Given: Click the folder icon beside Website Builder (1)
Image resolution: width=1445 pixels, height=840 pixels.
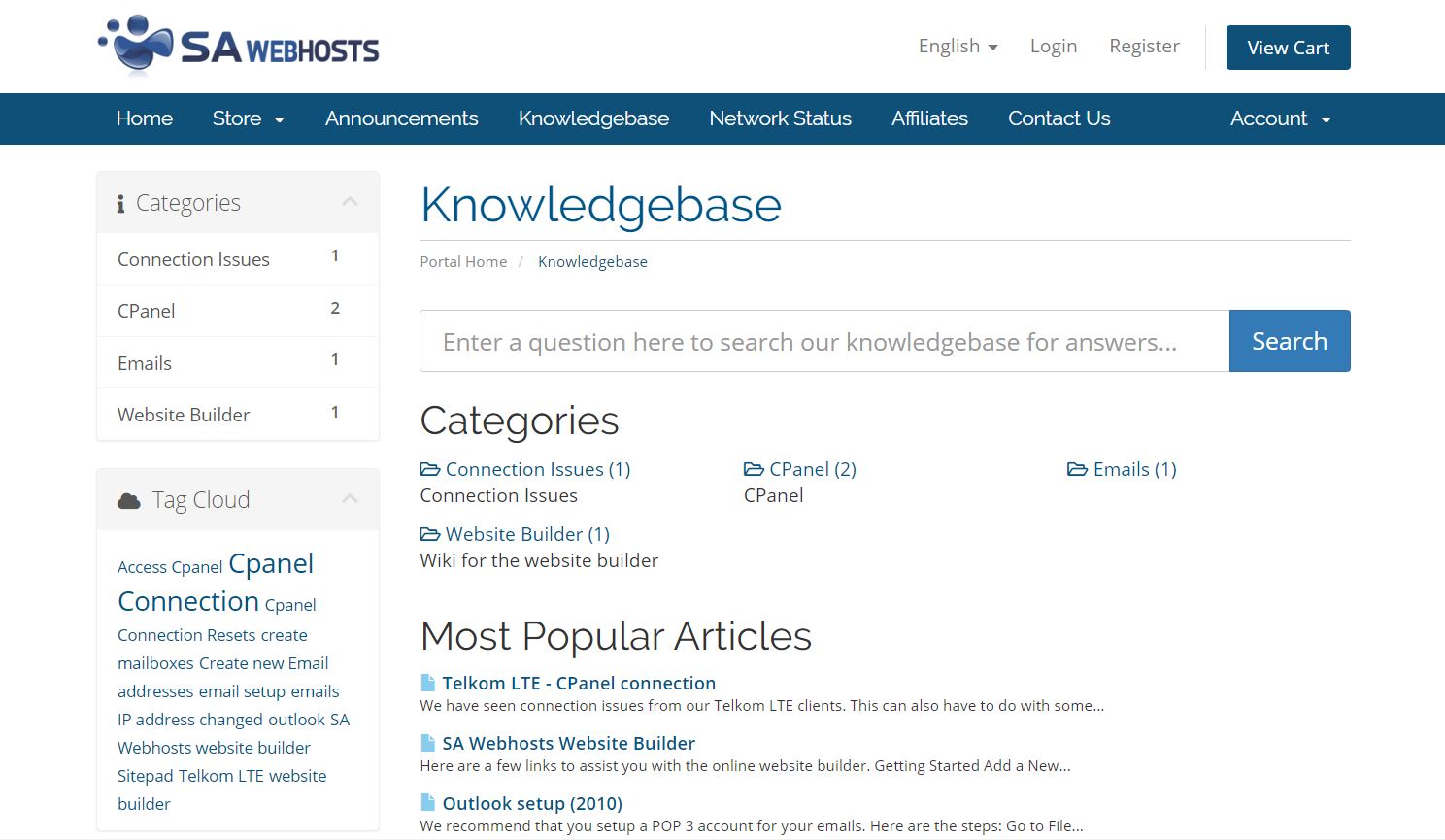Looking at the screenshot, I should 429,534.
